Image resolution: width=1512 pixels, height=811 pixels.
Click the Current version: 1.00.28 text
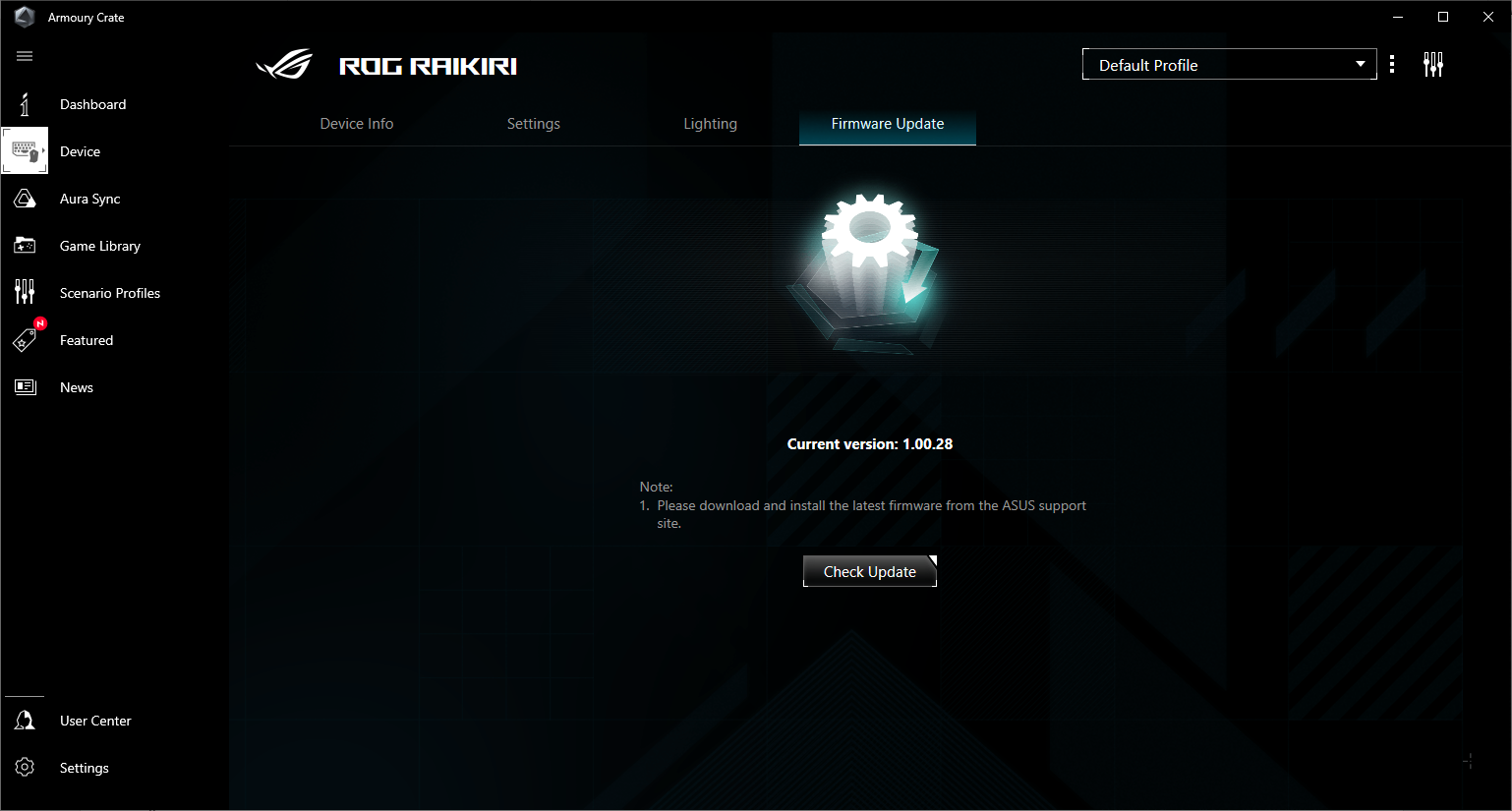pyautogui.click(x=870, y=444)
